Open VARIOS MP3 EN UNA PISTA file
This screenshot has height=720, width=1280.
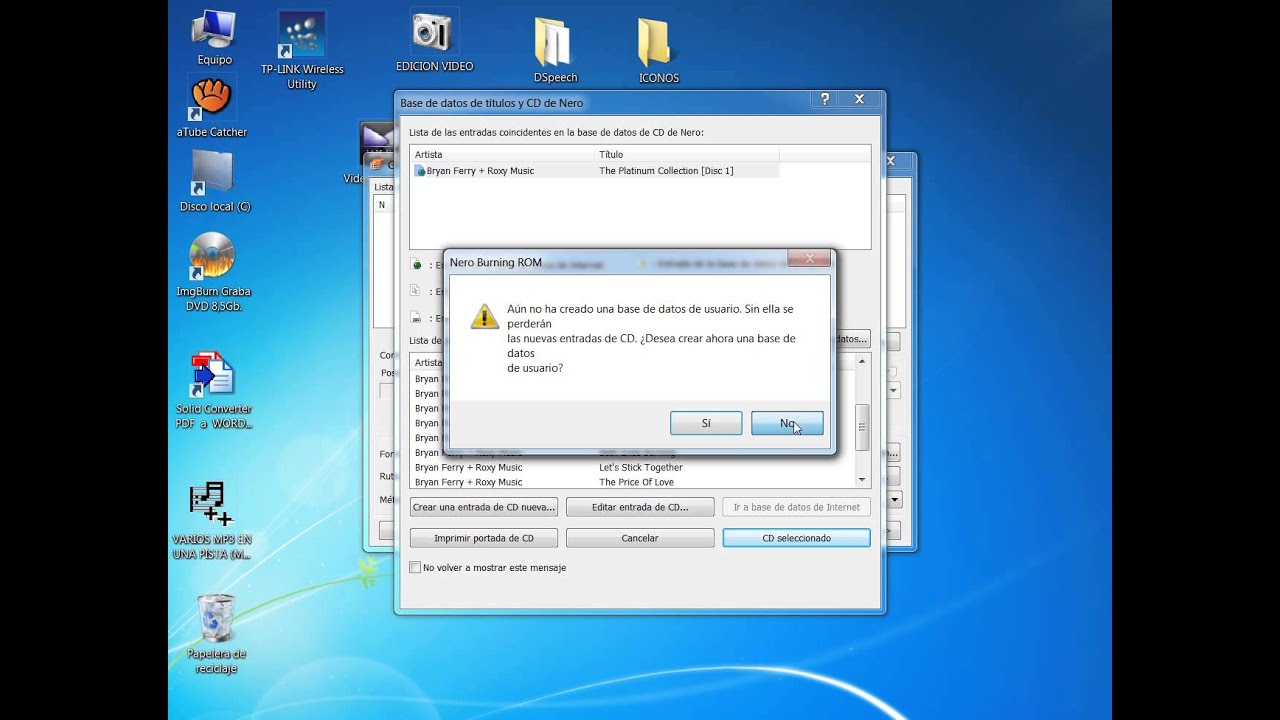[x=212, y=520]
